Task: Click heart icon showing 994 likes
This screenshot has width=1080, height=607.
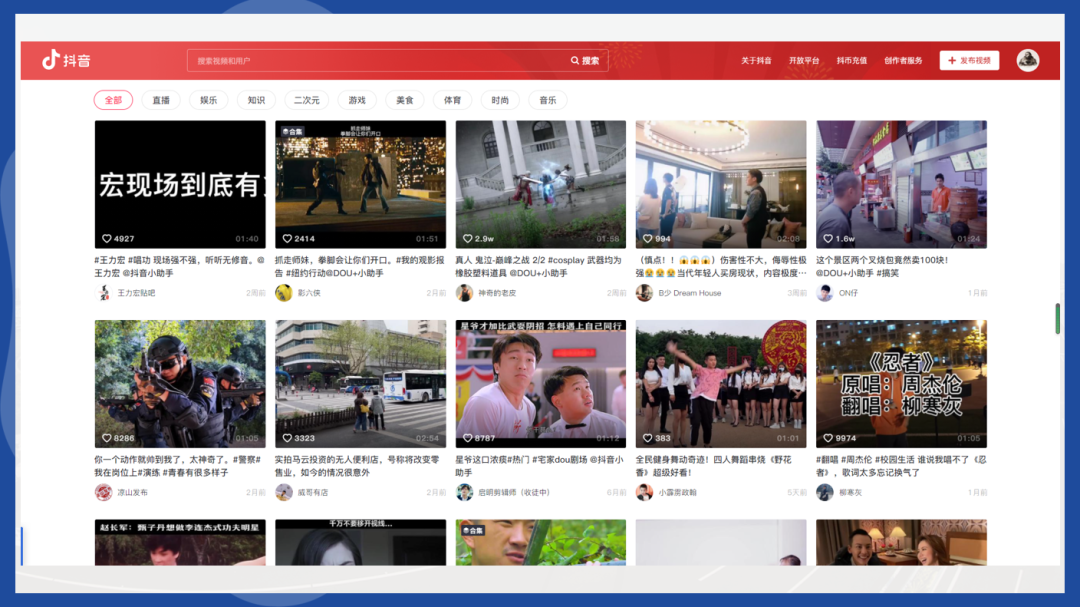Action: (x=647, y=238)
